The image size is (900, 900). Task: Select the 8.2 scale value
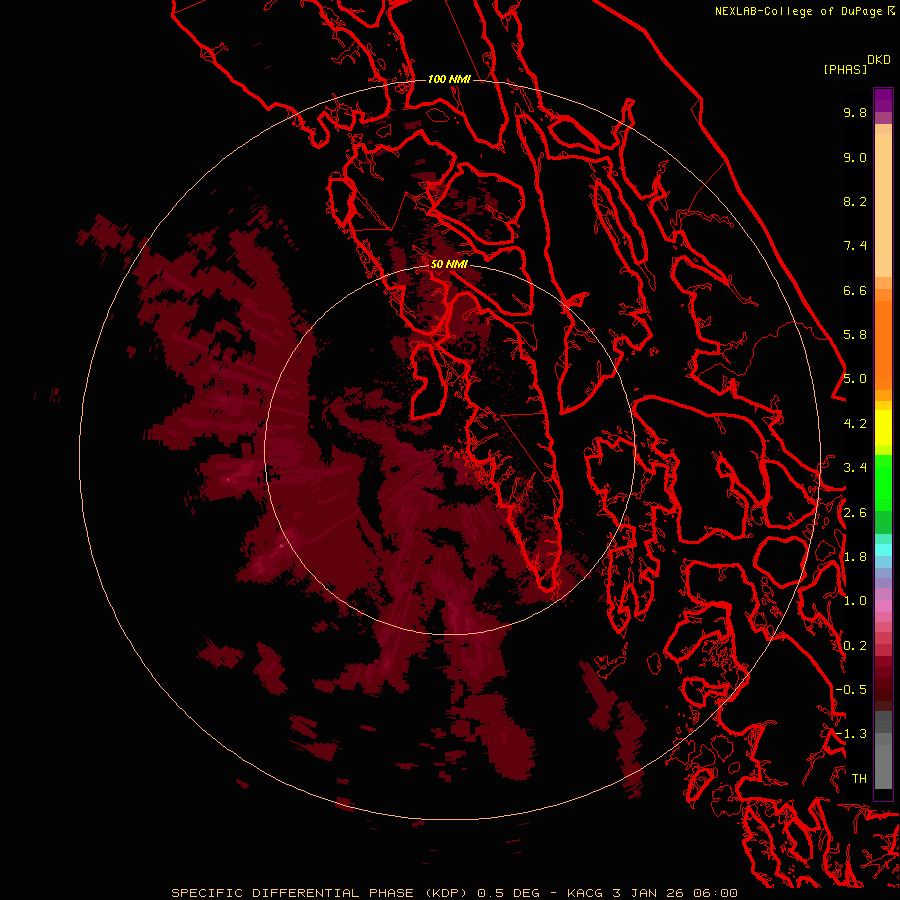tap(855, 201)
